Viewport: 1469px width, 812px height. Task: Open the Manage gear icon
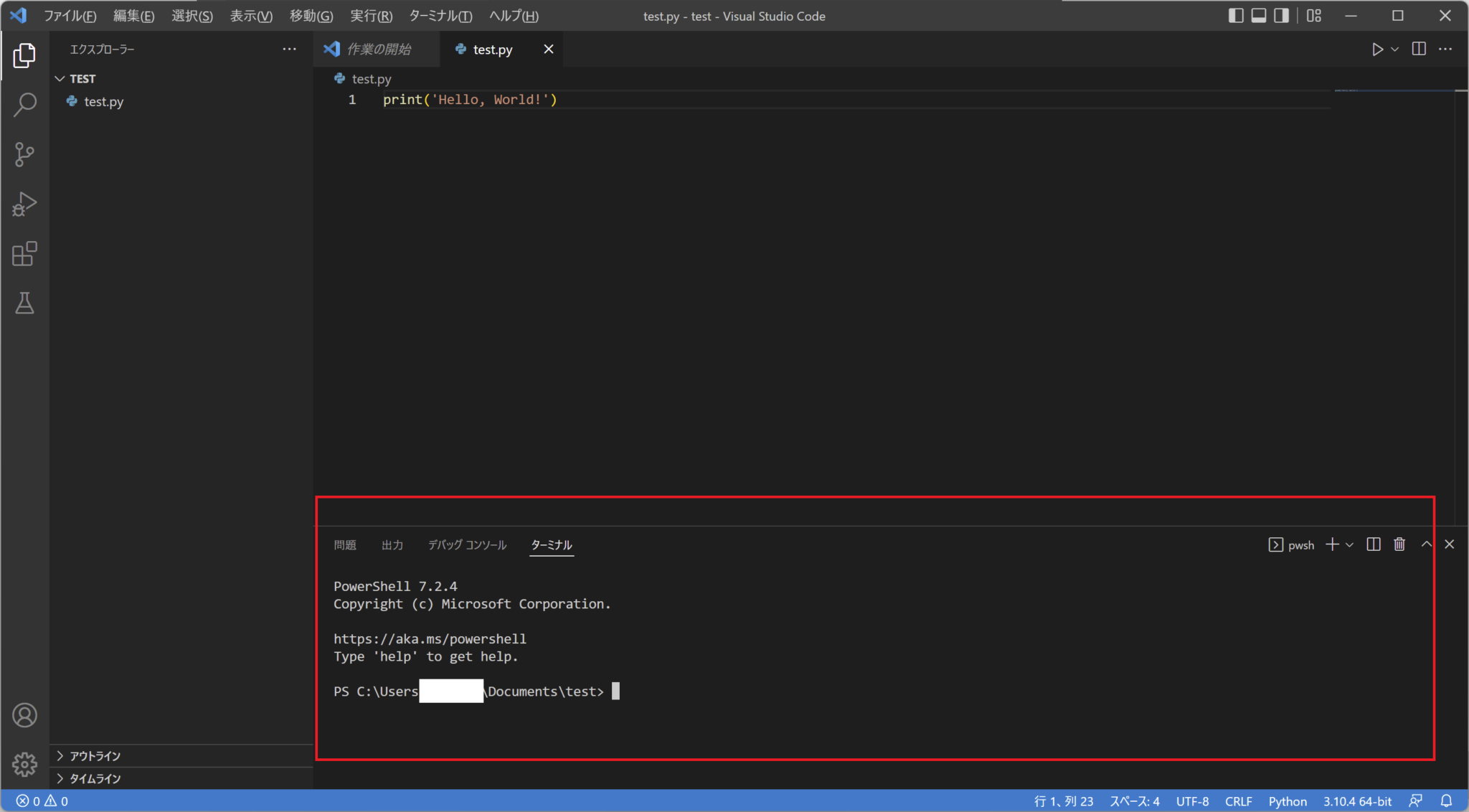(24, 764)
